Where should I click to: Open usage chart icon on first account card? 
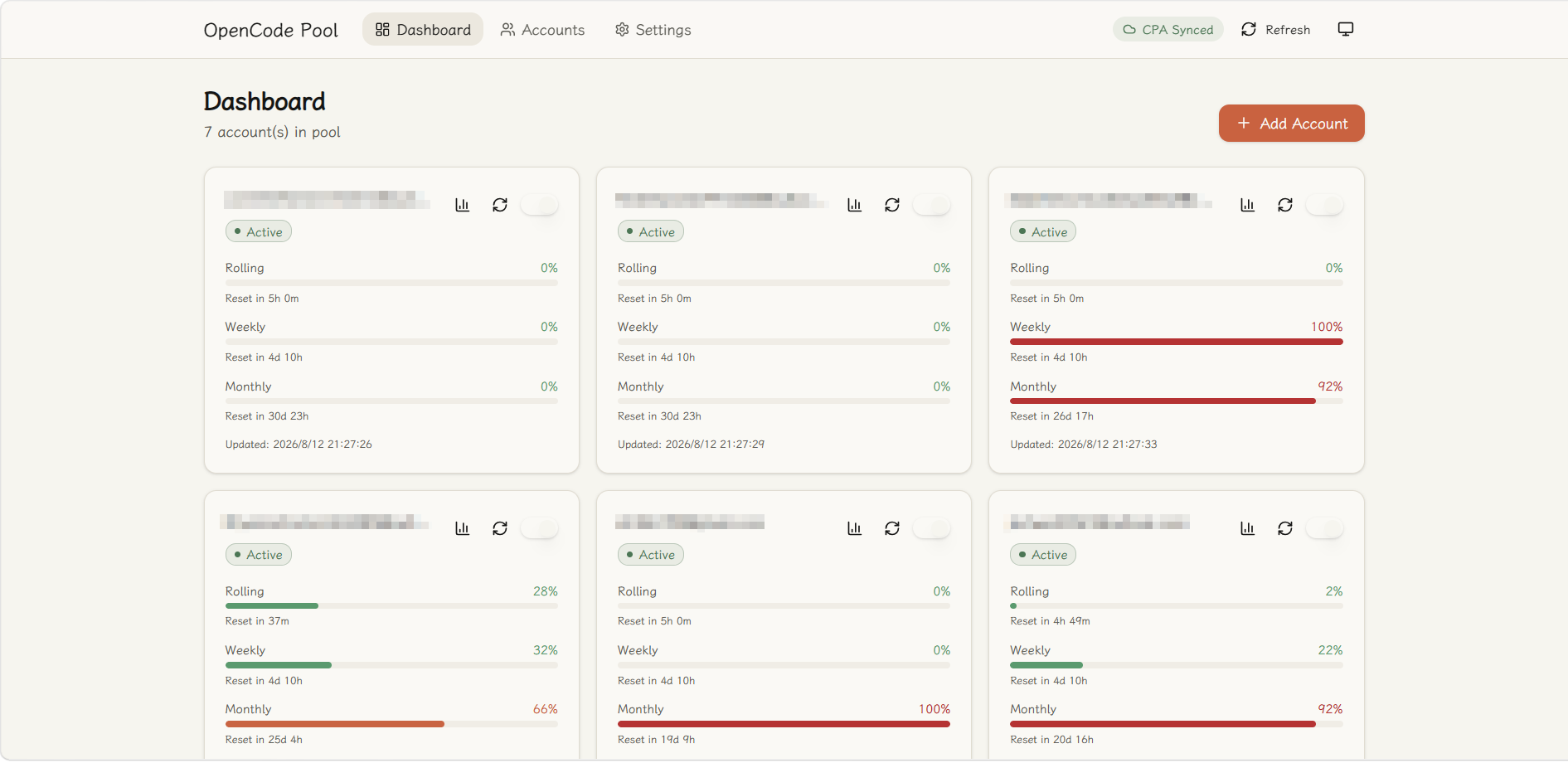[463, 205]
